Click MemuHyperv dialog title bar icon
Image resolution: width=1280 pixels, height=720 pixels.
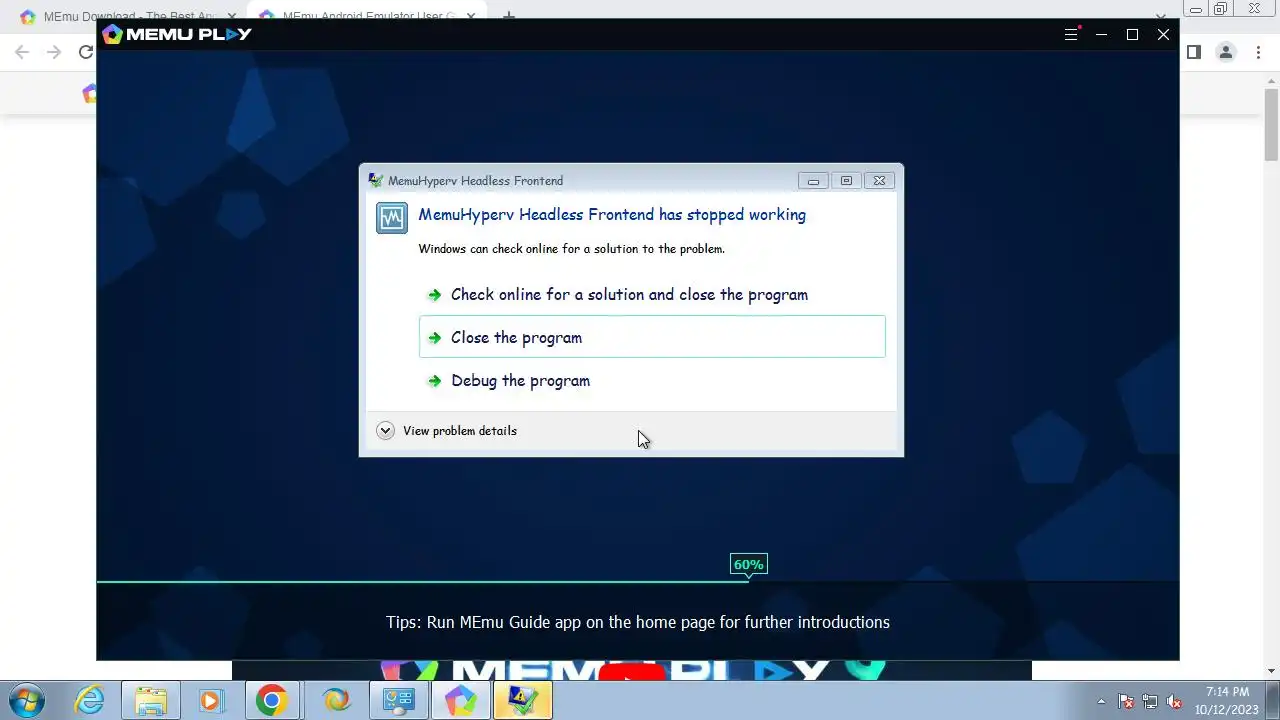tap(376, 181)
